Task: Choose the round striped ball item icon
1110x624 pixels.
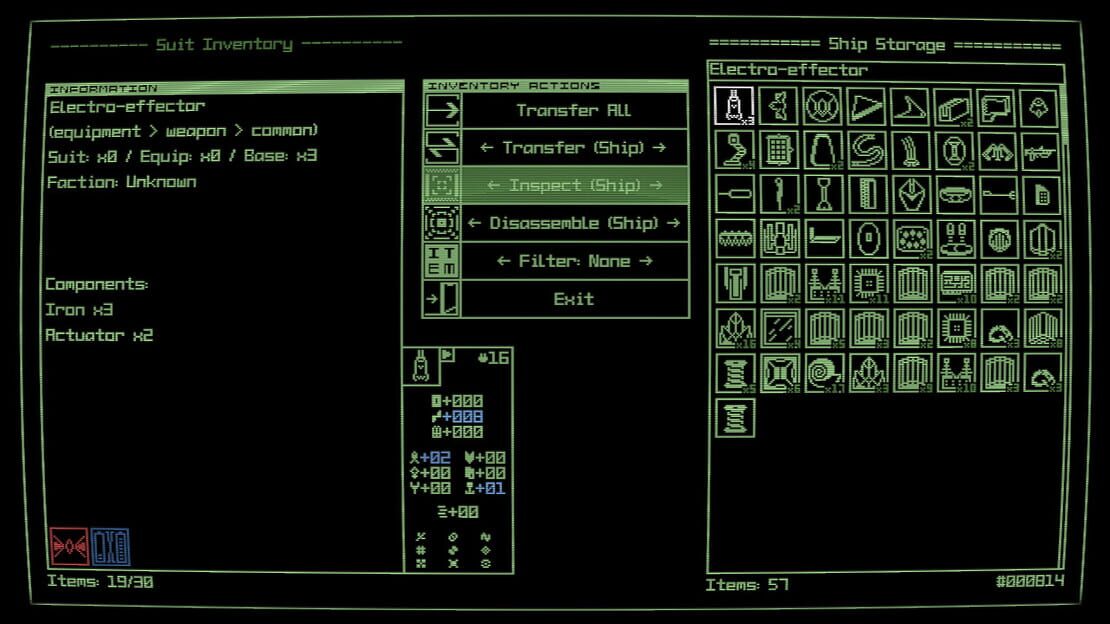Action: tap(998, 239)
